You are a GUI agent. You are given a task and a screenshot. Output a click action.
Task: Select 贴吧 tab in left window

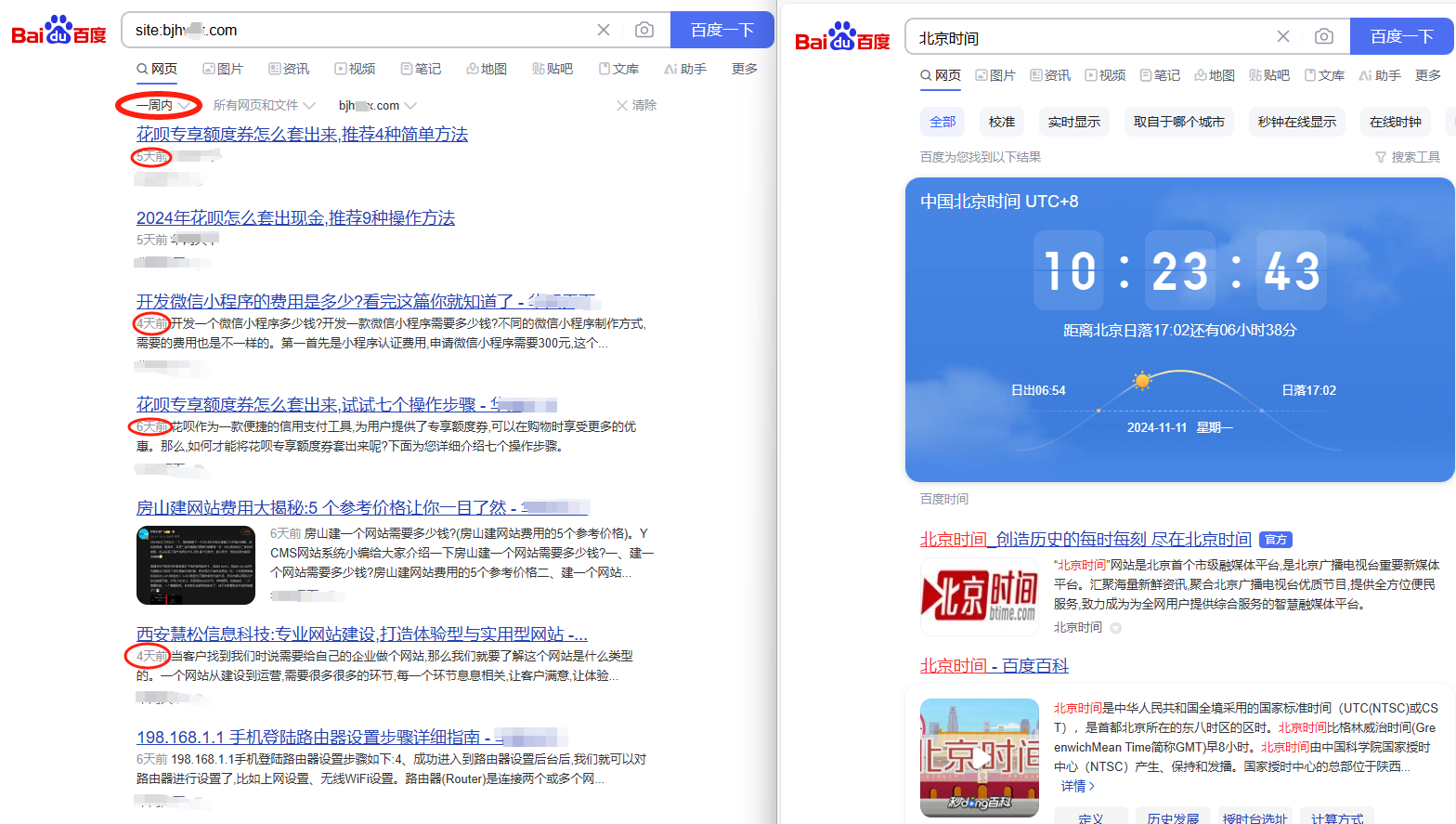(x=552, y=69)
